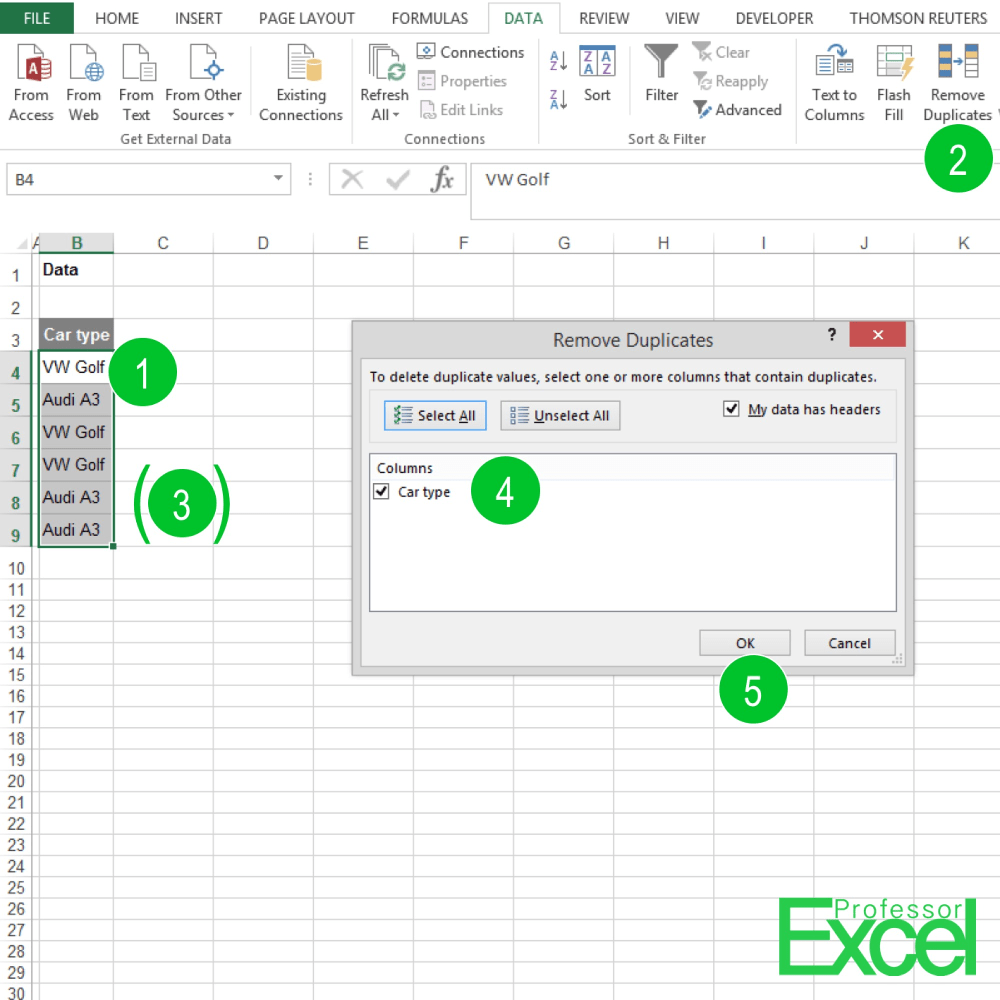The width and height of the screenshot is (1000, 1000).
Task: Click the From Text import icon
Action: pos(137,63)
